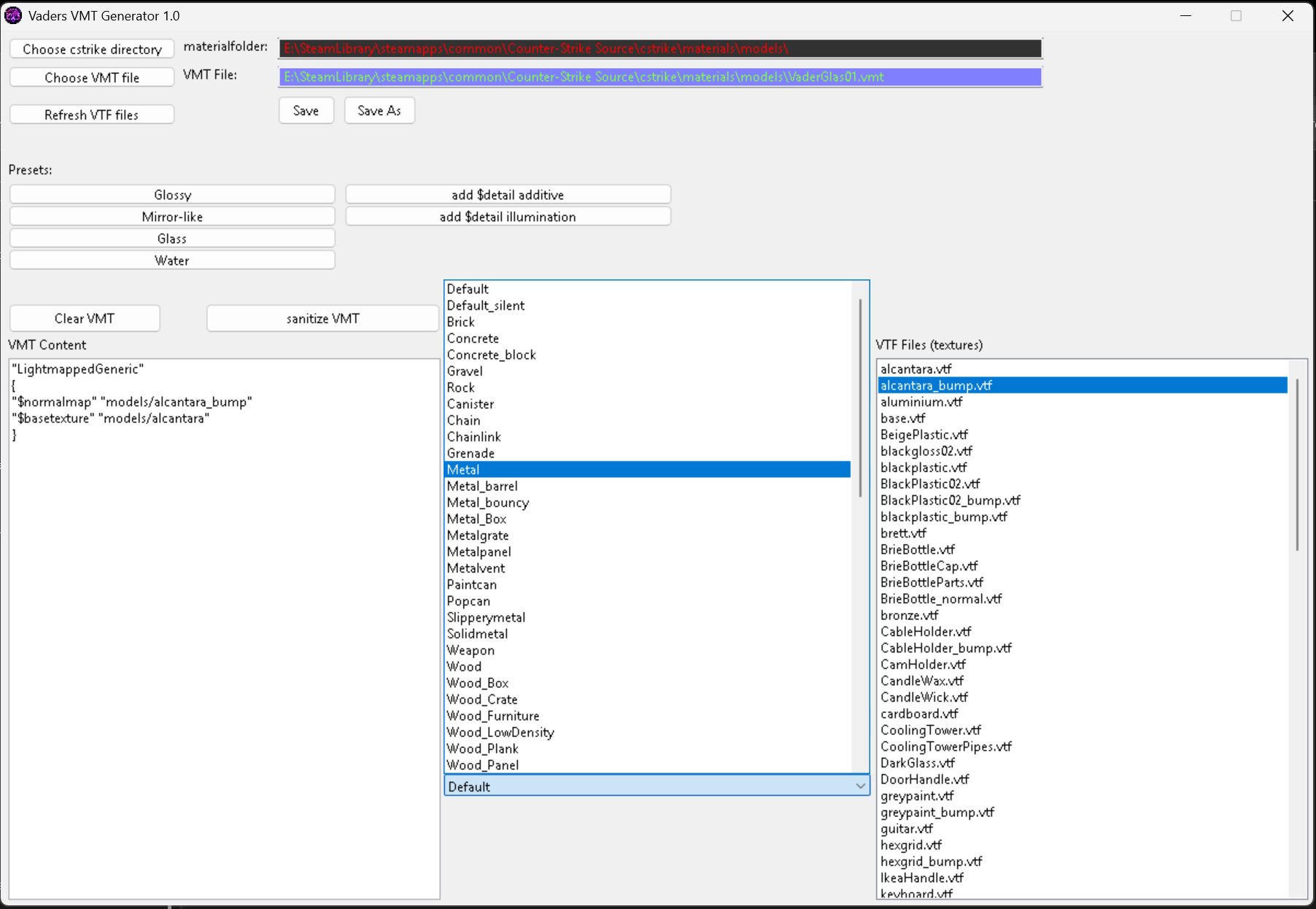Apply the Mirror-like preset
The width and height of the screenshot is (1316, 909).
pyautogui.click(x=172, y=217)
